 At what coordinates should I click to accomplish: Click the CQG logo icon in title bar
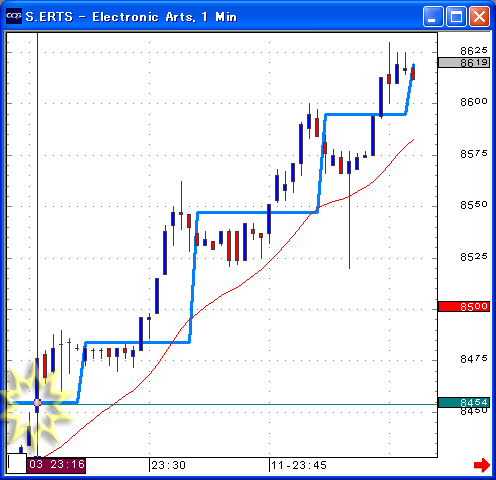click(x=14, y=16)
